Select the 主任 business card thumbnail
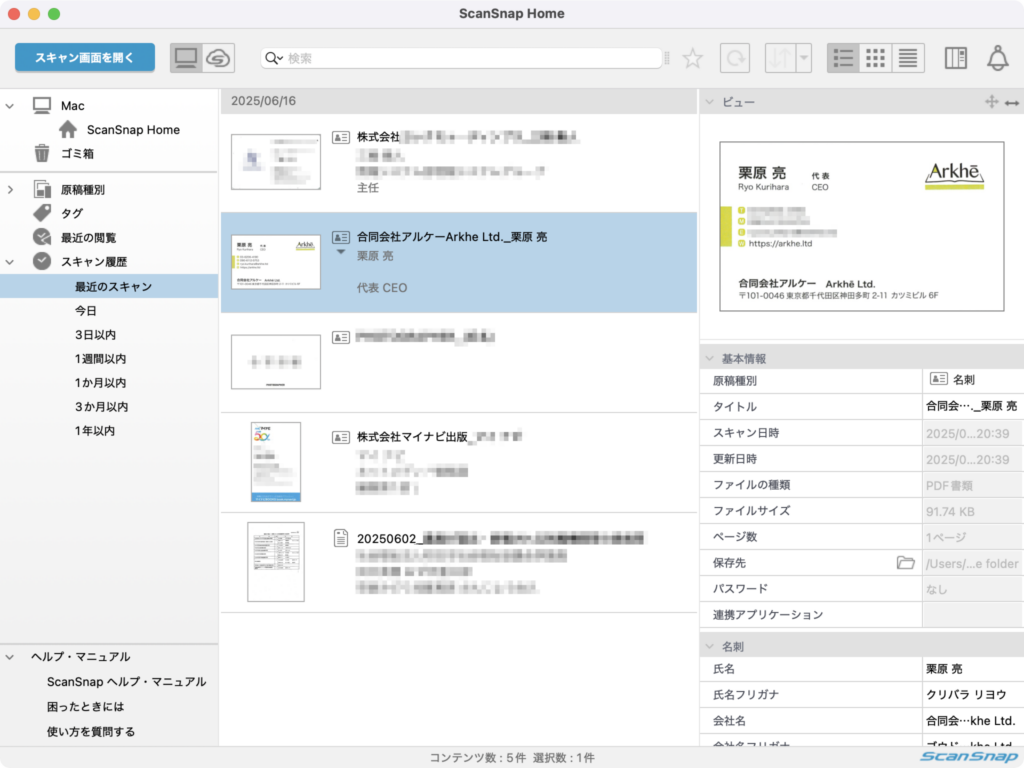 pos(276,161)
